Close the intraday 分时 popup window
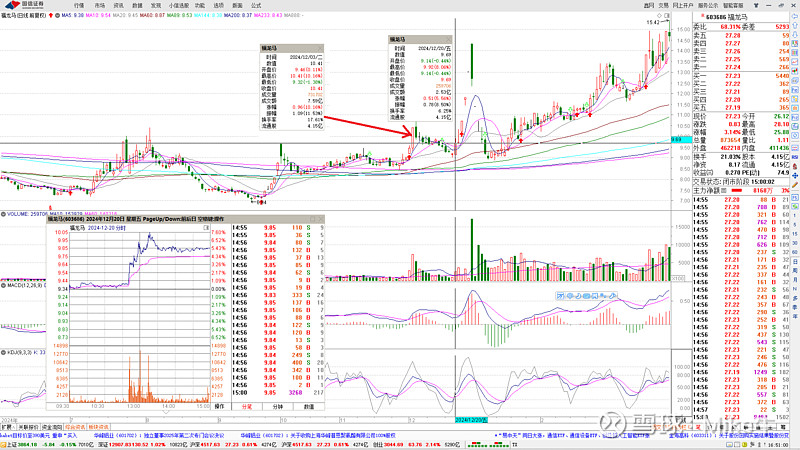Viewport: 800px width, 450px height. pos(320,219)
